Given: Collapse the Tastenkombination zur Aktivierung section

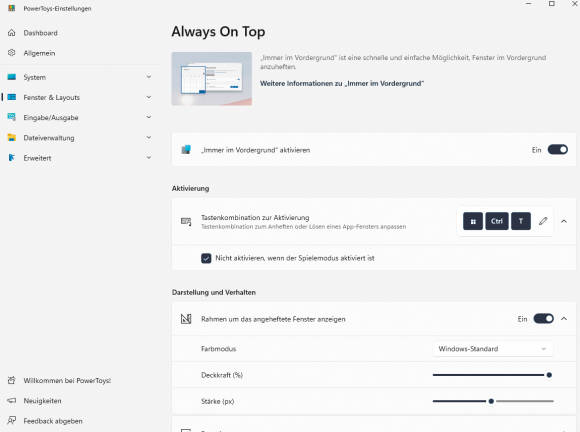Looking at the screenshot, I should click(x=564, y=221).
